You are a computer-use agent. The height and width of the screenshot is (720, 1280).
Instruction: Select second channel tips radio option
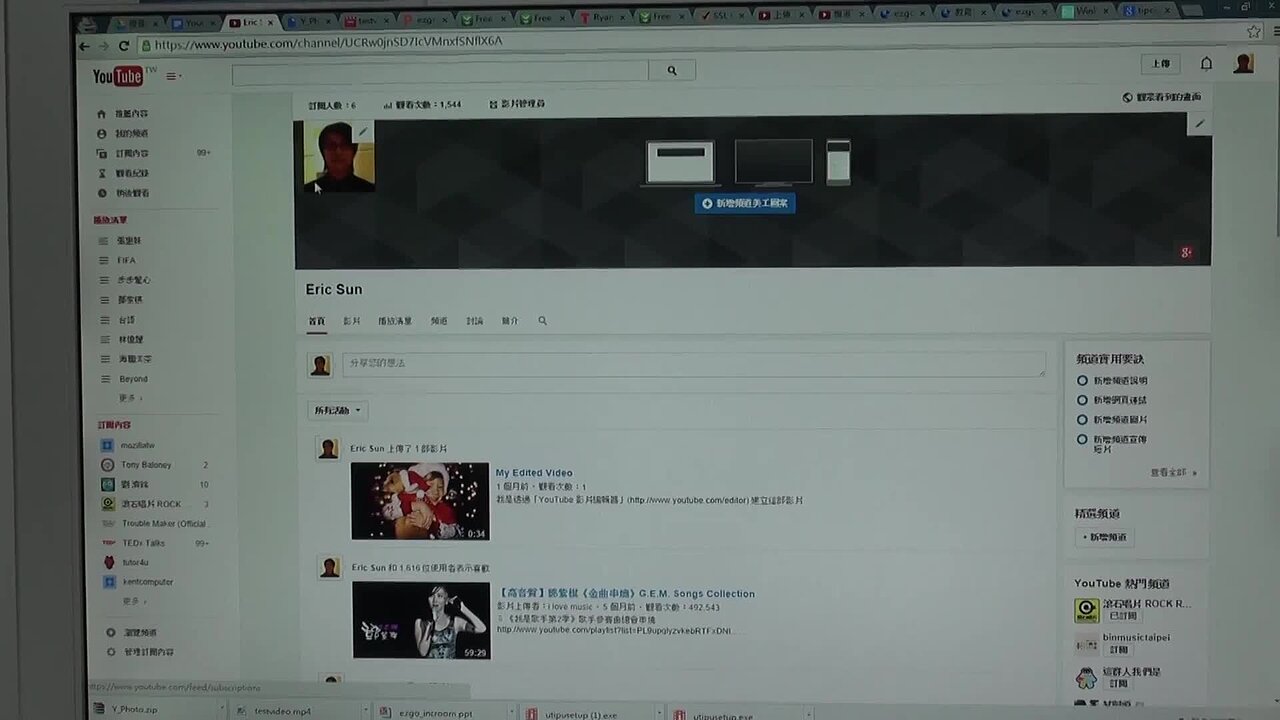[1082, 400]
